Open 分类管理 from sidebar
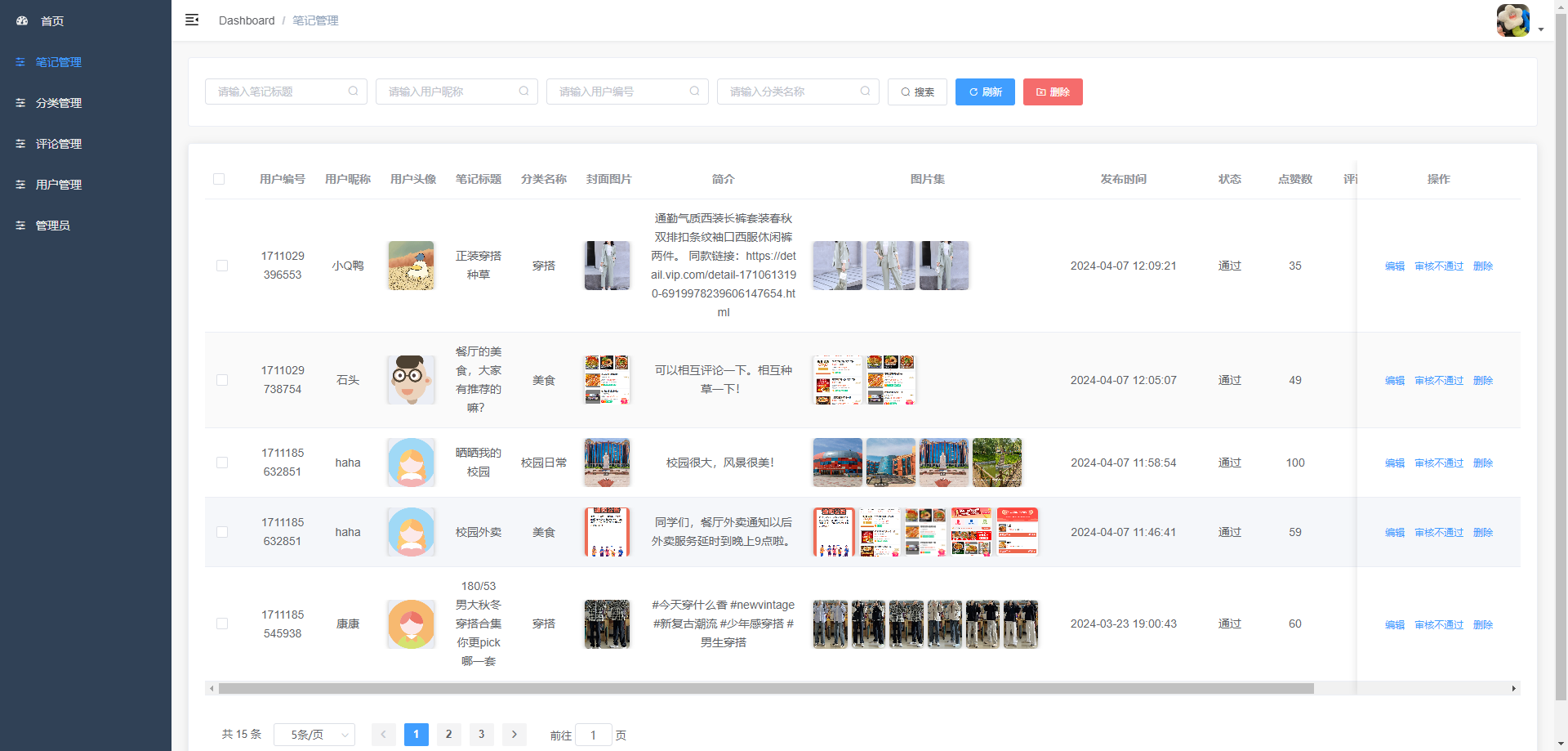This screenshot has width=1568, height=751. [58, 103]
